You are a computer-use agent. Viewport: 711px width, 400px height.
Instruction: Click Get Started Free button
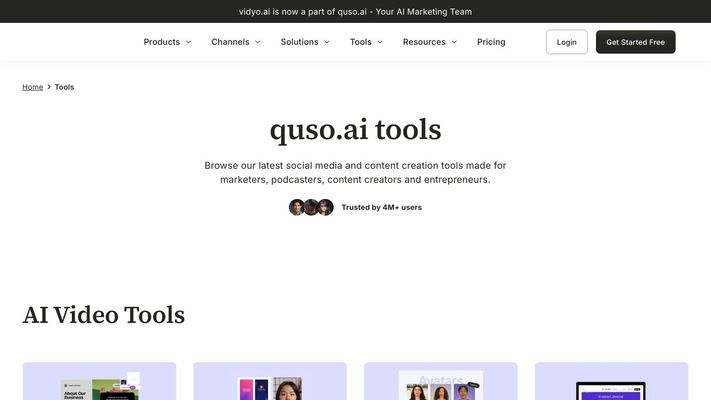pyautogui.click(x=635, y=42)
